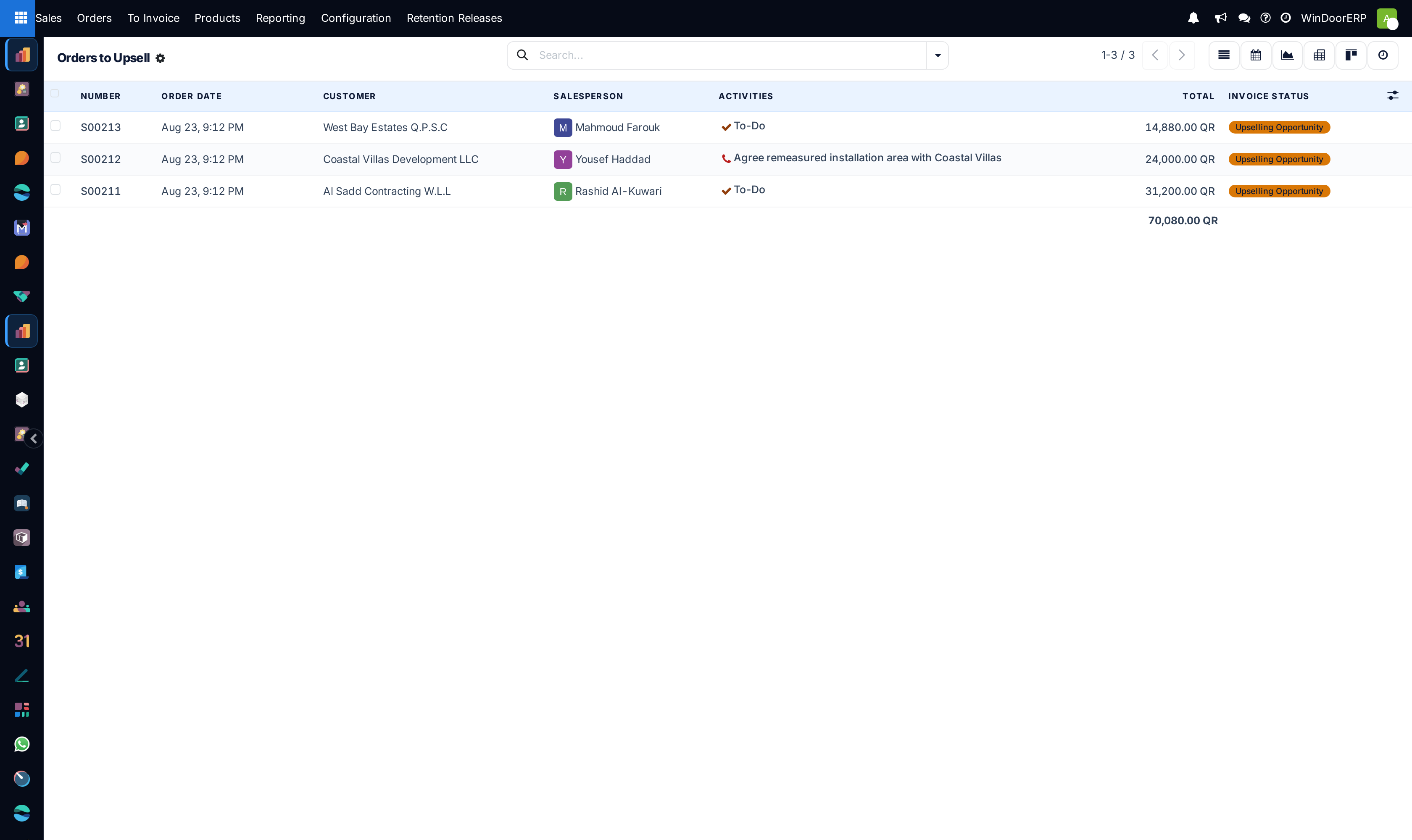Viewport: 1412px width, 840px height.
Task: Go to the previous page of records
Action: point(1155,55)
